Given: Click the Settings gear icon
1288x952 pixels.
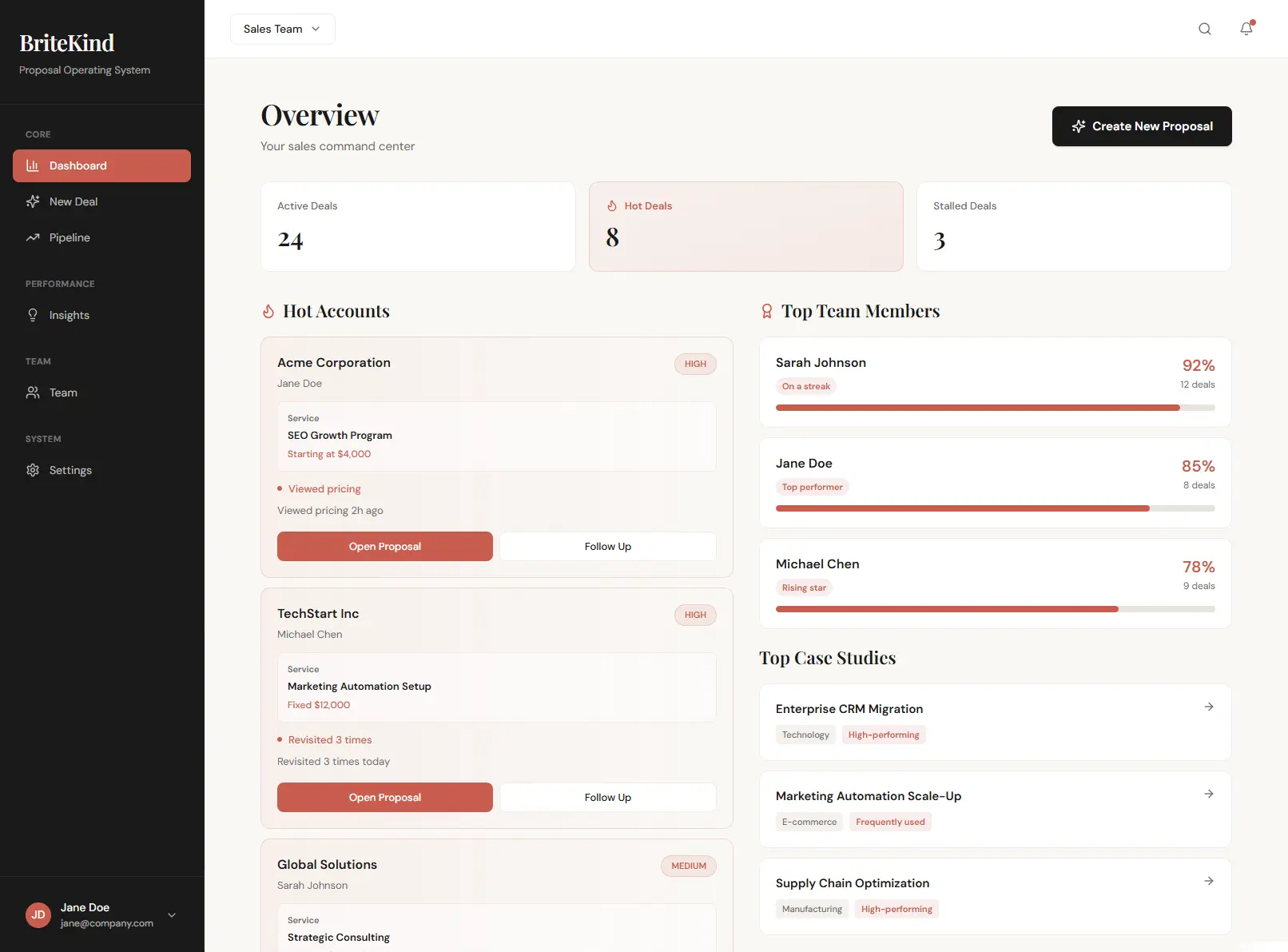Looking at the screenshot, I should [33, 470].
